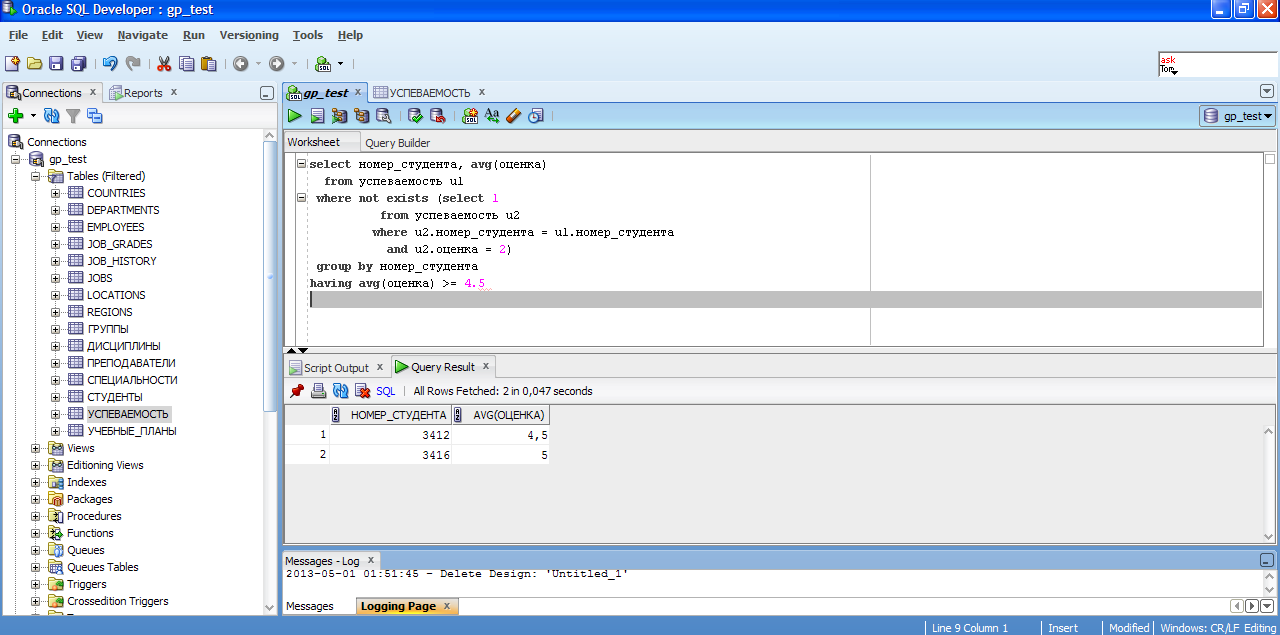
Task: Minimize the Connections panel
Action: [266, 93]
